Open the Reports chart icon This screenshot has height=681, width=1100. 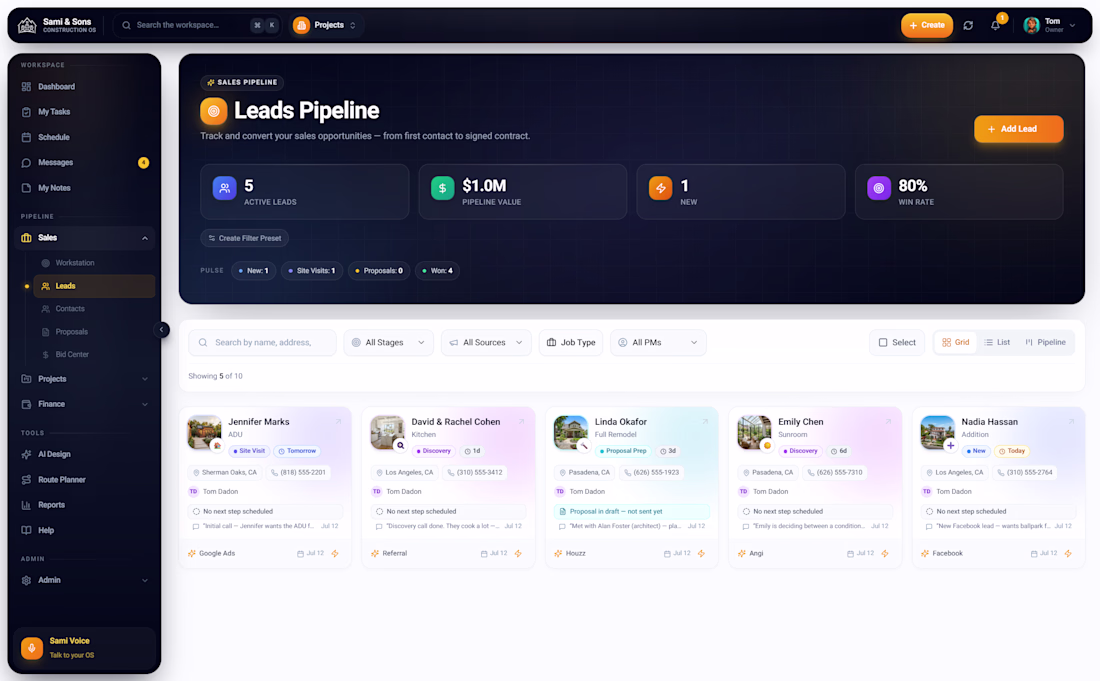click(27, 505)
